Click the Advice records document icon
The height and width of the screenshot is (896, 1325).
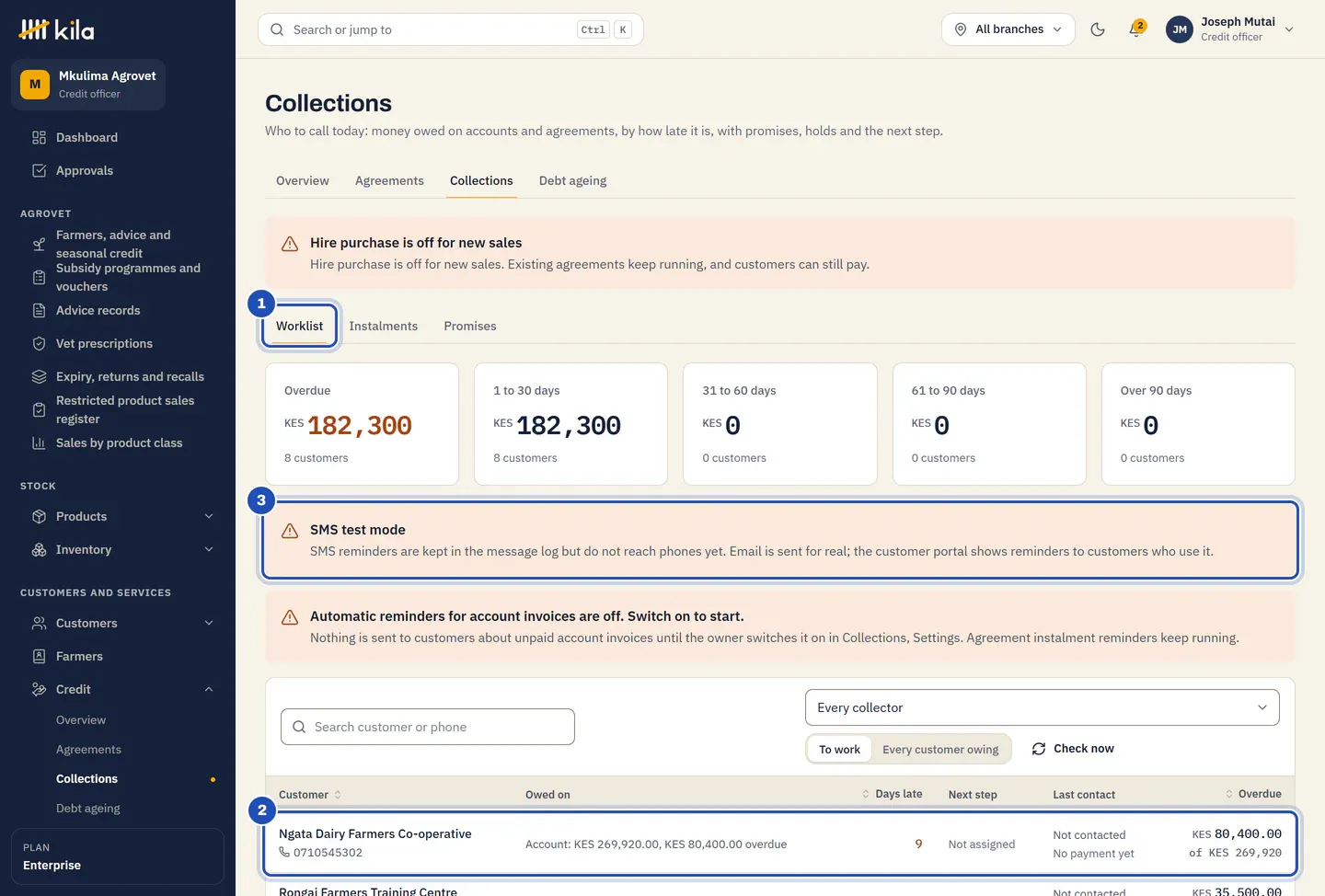(x=39, y=311)
